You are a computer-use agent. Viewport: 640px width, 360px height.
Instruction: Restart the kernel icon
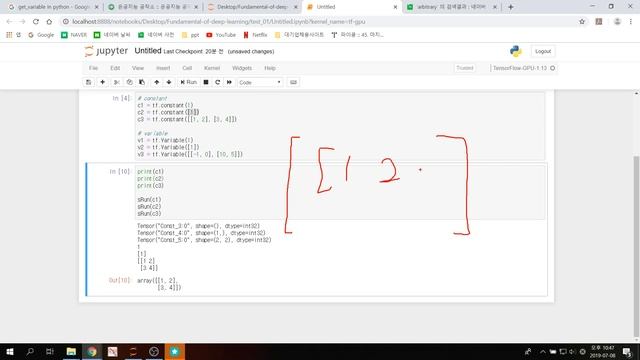(x=218, y=82)
